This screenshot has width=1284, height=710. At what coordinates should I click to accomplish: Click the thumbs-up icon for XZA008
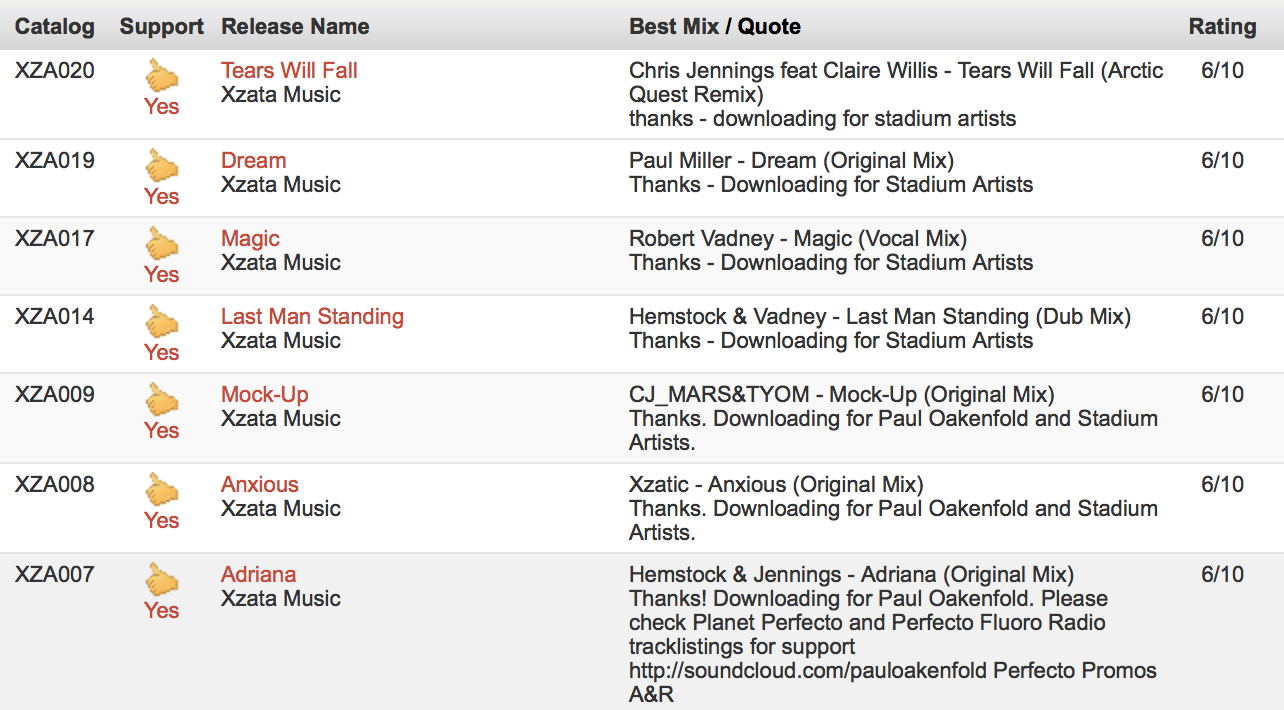tap(161, 489)
